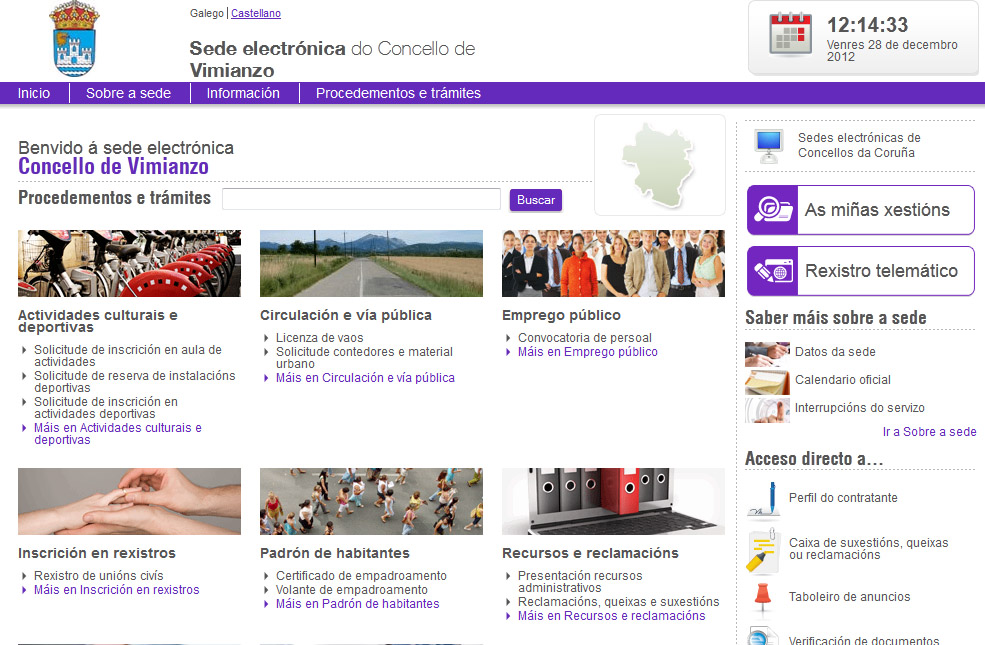Image resolution: width=985 pixels, height=645 pixels.
Task: Click the crowd photo for Padrón de habitantes
Action: [371, 501]
